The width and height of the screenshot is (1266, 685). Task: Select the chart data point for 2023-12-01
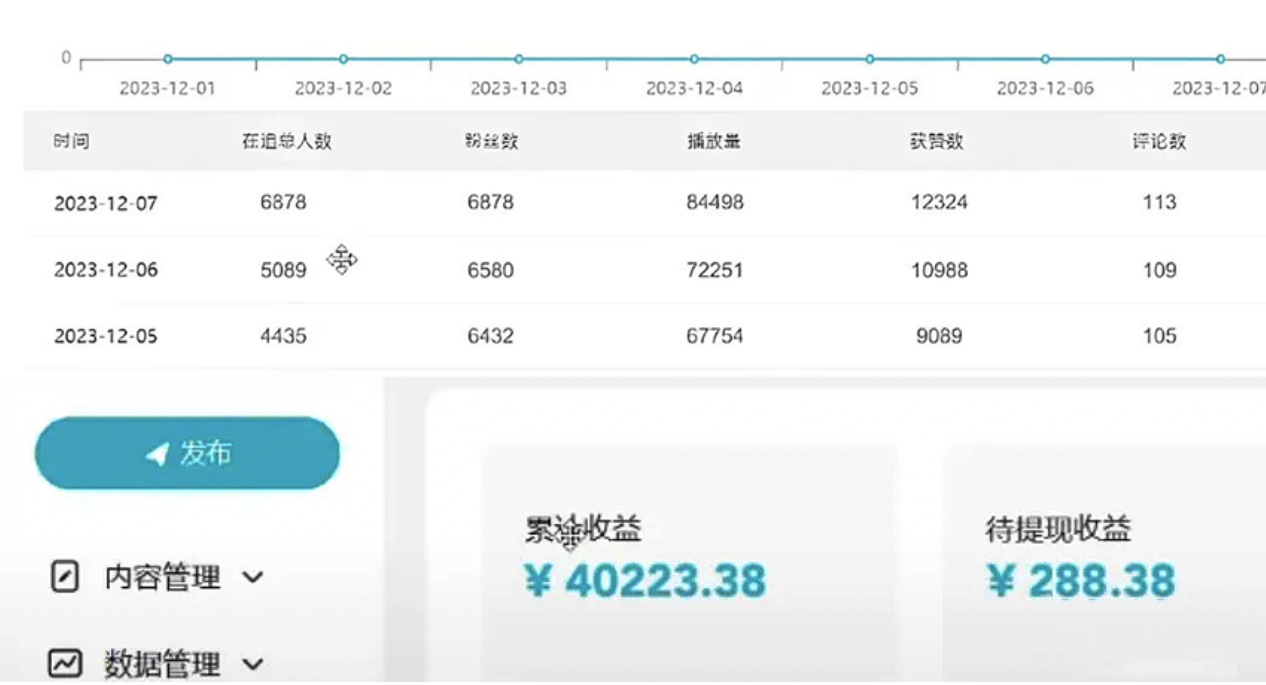[x=168, y=59]
